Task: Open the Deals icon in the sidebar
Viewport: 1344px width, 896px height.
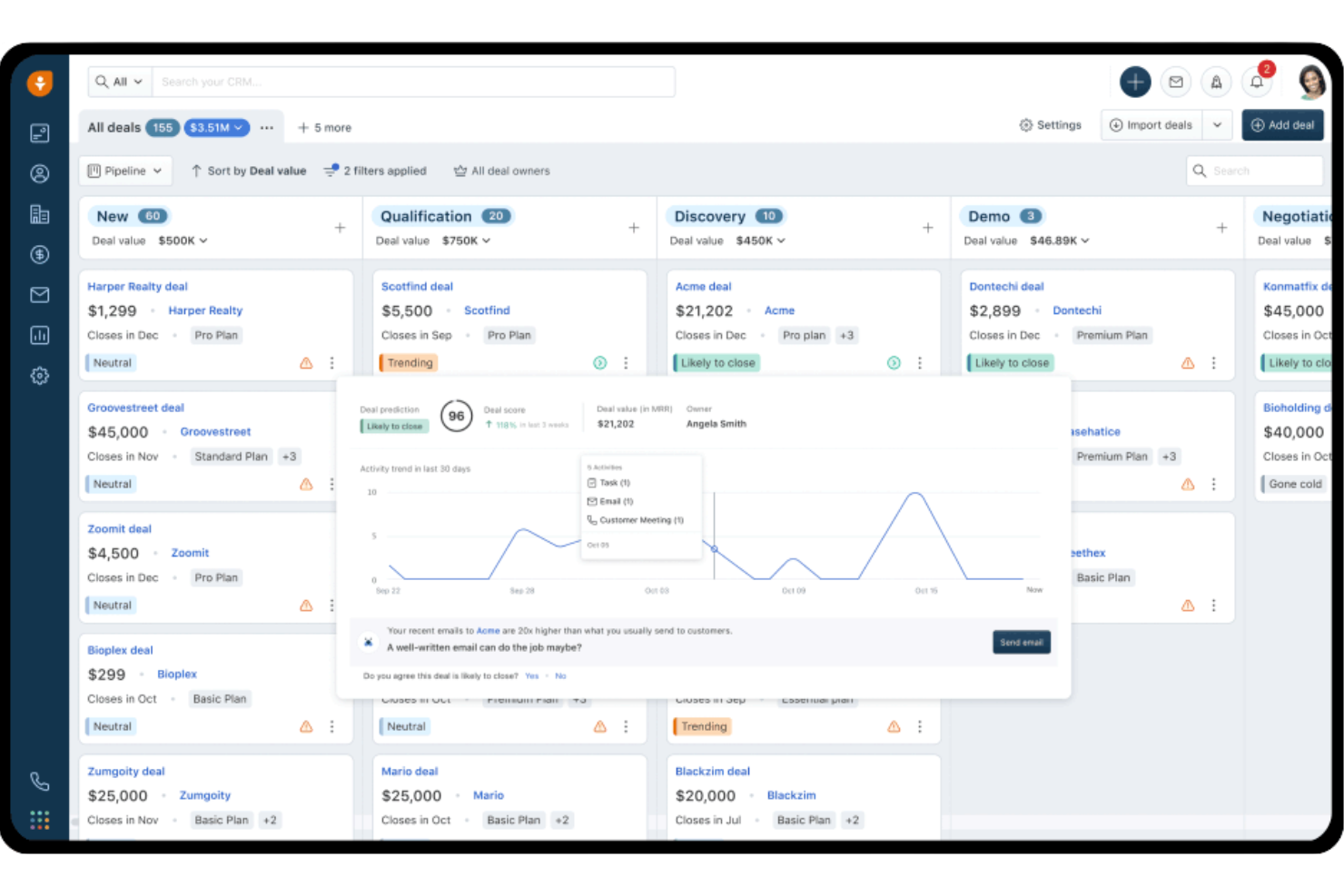Action: [39, 255]
